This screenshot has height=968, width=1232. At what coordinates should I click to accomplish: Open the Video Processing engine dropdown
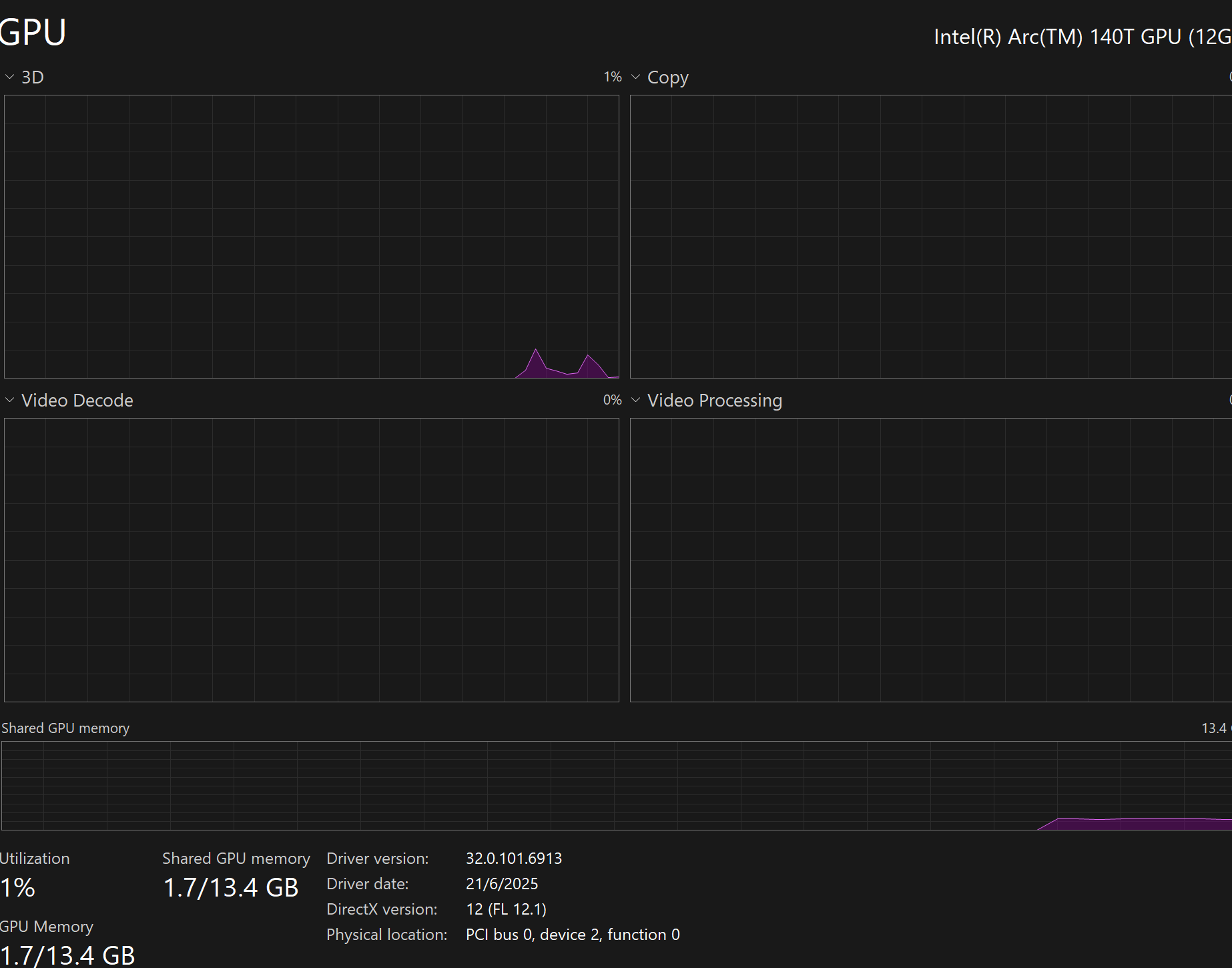coord(706,401)
